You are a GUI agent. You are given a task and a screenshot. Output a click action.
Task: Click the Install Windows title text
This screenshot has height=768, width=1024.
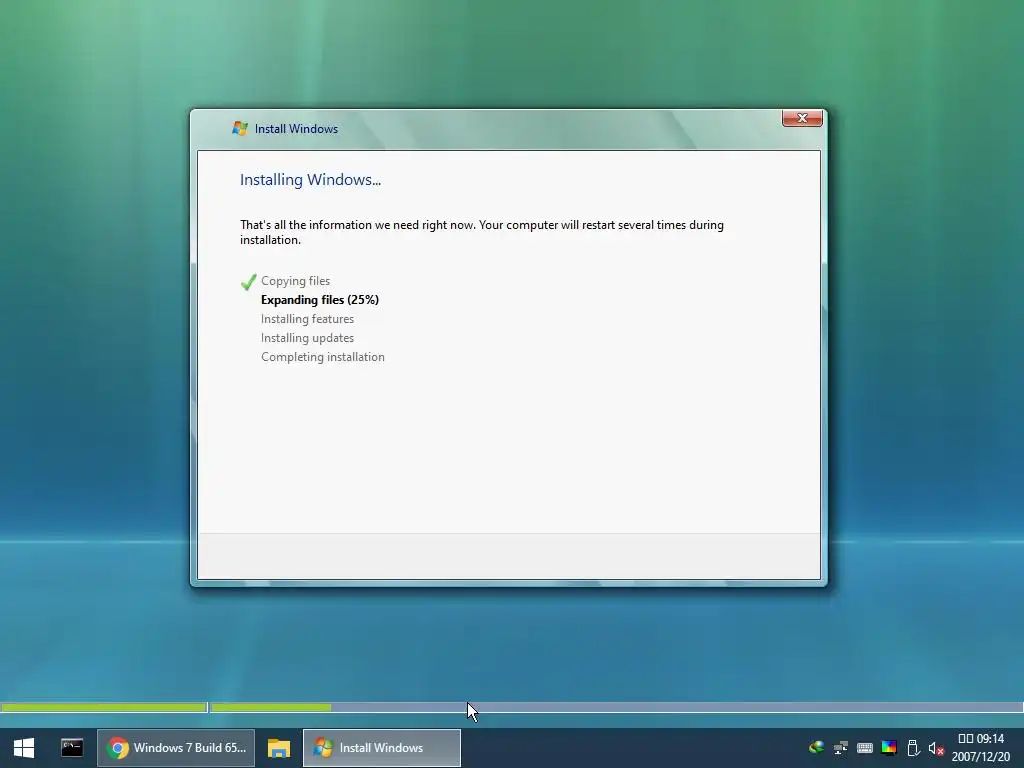click(296, 129)
